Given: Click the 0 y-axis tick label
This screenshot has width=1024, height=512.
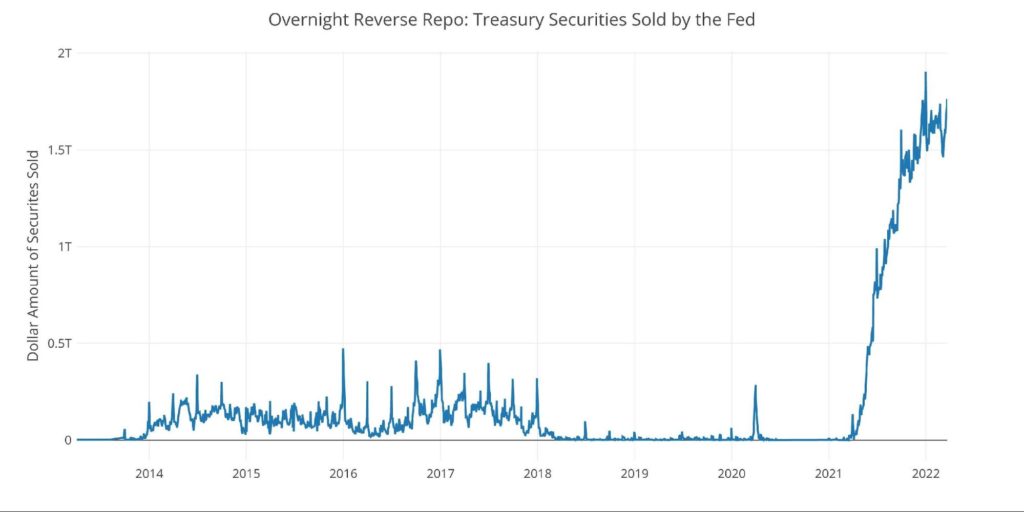Looking at the screenshot, I should [68, 440].
